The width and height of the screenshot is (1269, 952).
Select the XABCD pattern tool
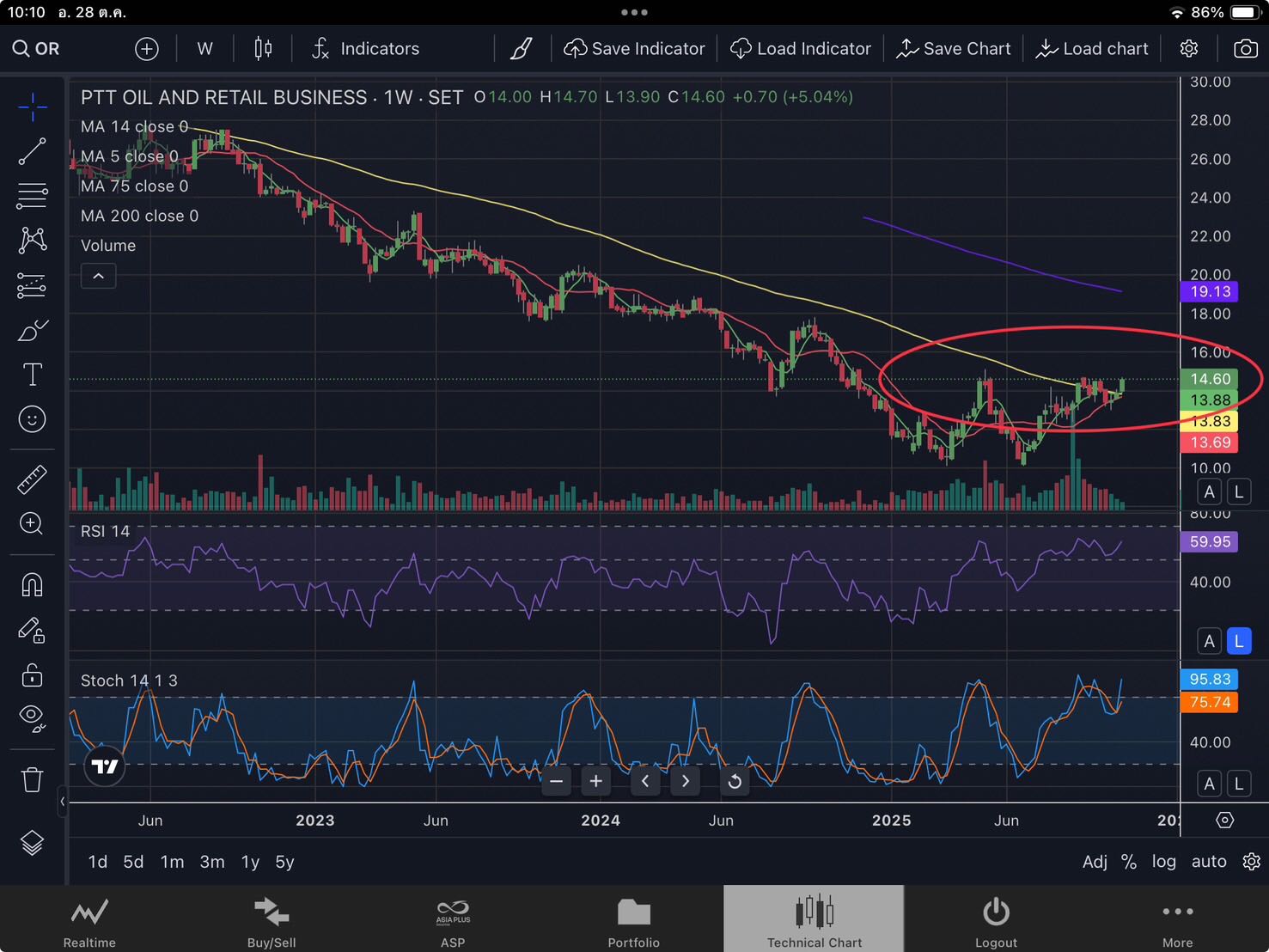tap(33, 240)
